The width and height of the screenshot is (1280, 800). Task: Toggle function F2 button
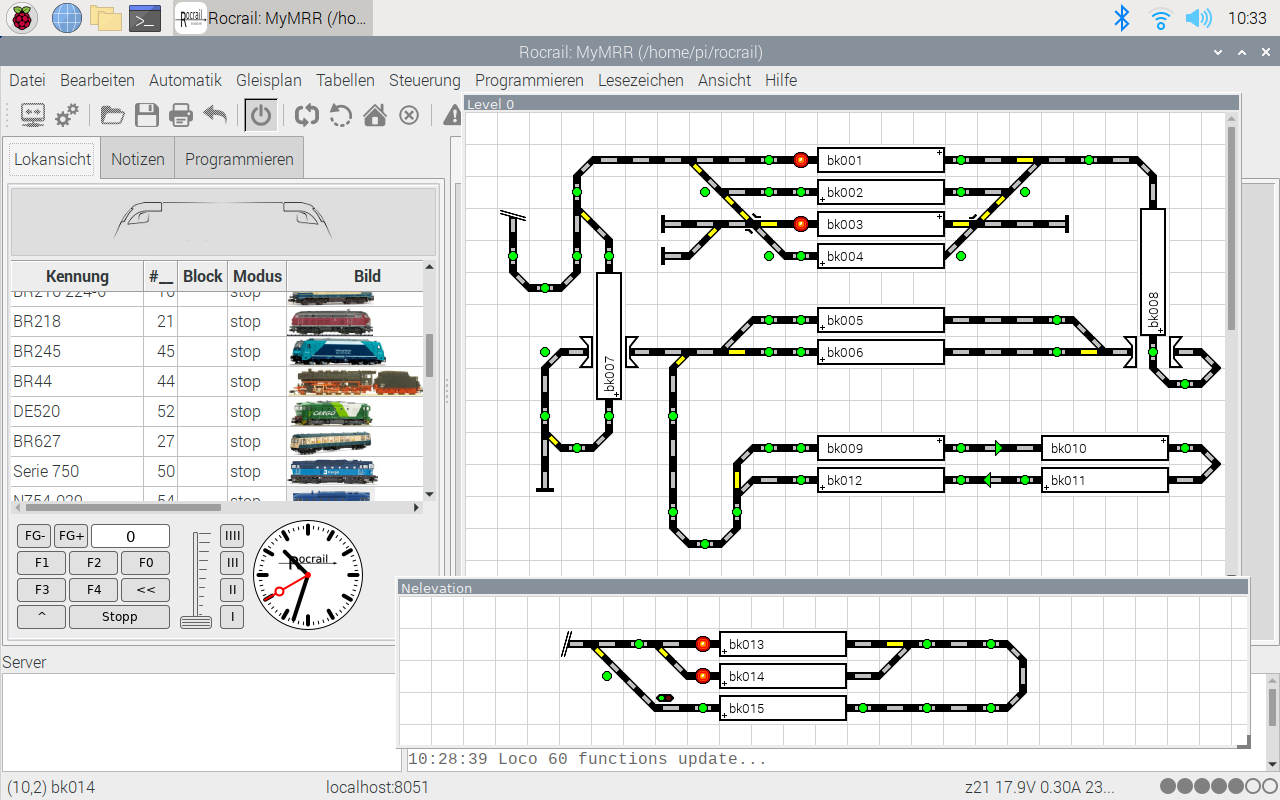(94, 563)
